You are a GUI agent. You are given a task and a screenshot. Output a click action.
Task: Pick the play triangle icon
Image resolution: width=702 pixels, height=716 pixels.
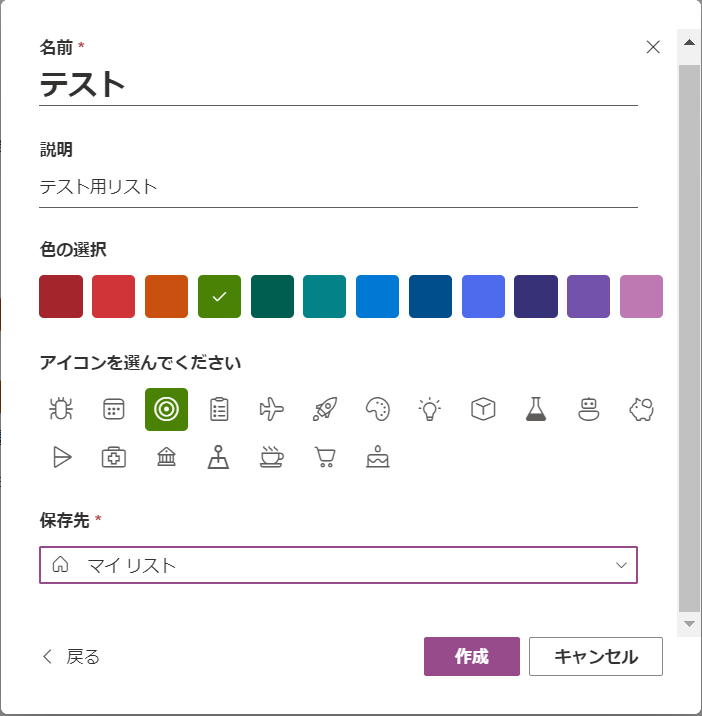[x=61, y=458]
